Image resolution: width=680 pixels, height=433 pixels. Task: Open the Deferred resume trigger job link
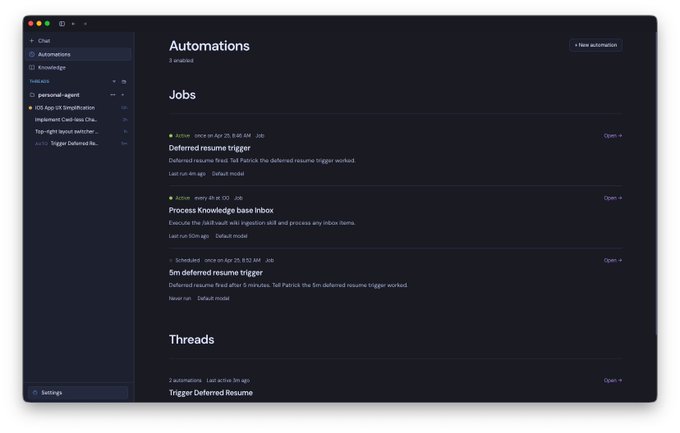click(x=613, y=135)
